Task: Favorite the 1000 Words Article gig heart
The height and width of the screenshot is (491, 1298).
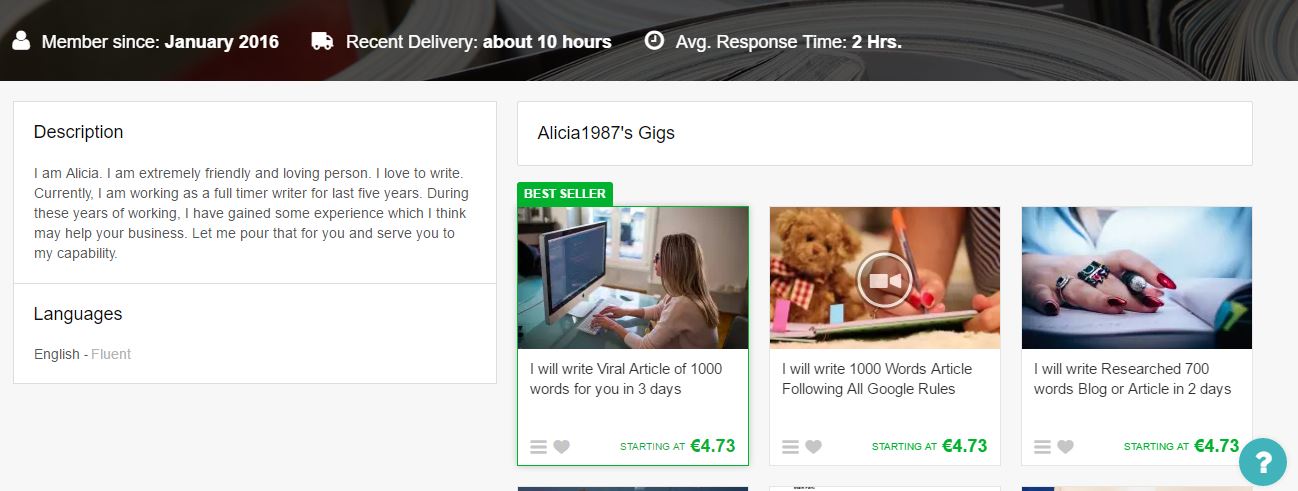Action: click(x=813, y=447)
